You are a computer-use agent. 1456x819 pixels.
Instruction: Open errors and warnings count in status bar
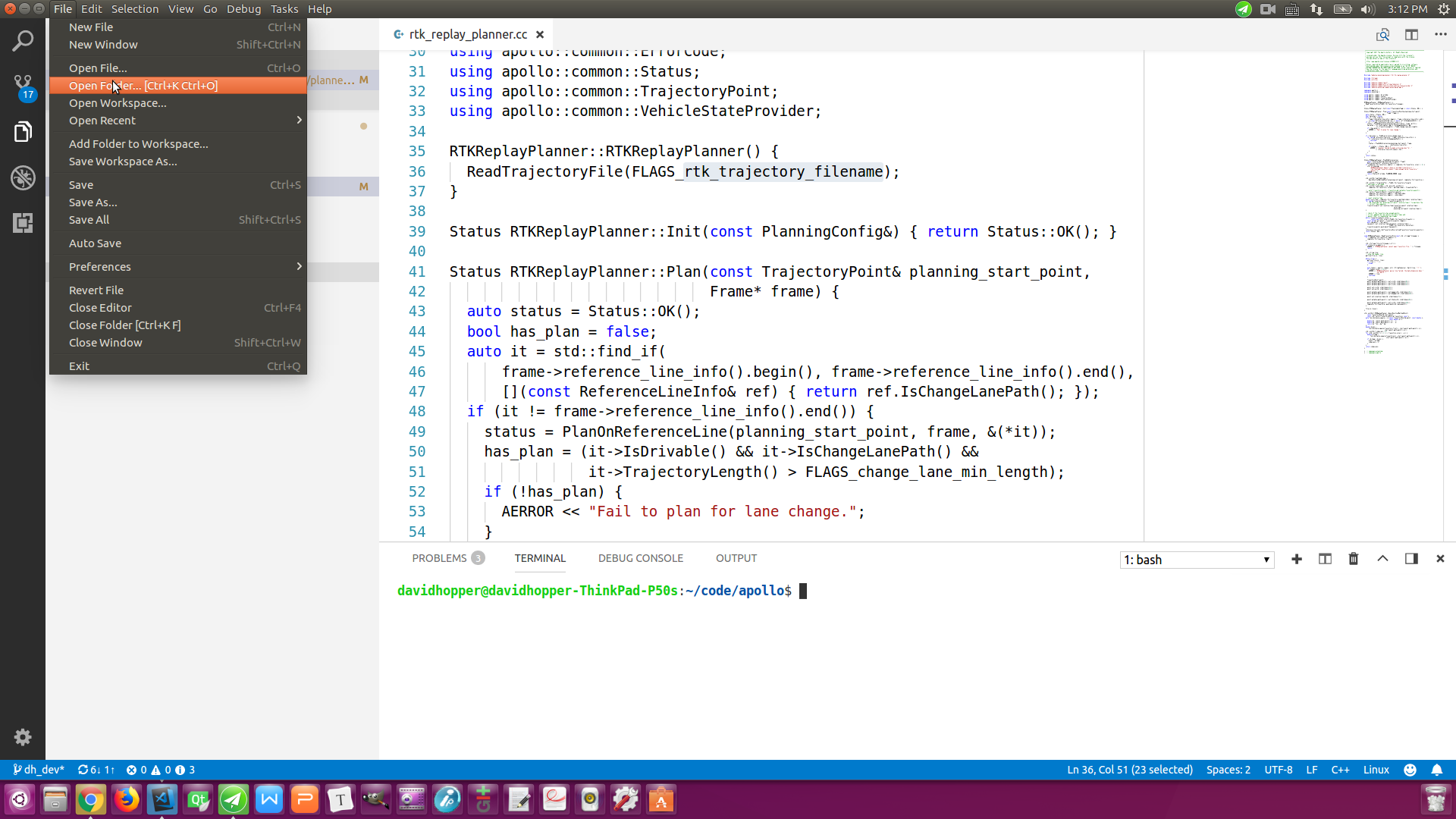(160, 770)
